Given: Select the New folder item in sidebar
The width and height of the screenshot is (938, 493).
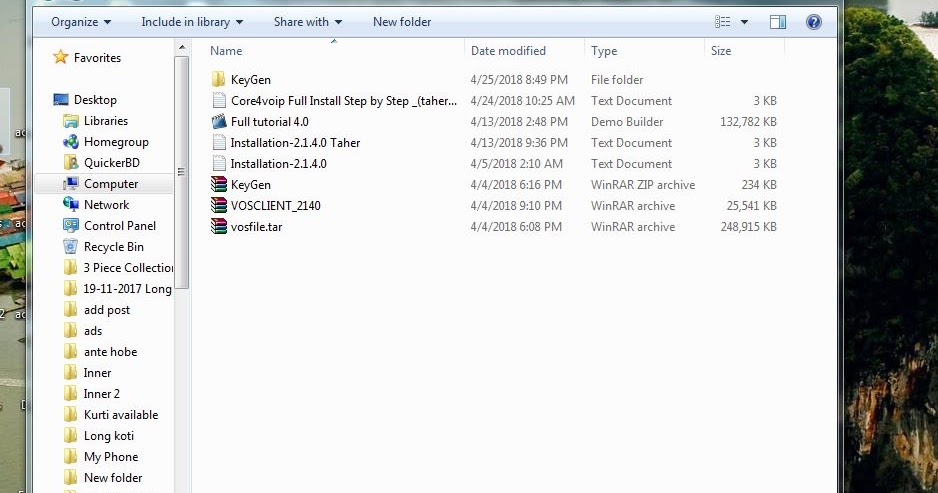Looking at the screenshot, I should coord(112,477).
